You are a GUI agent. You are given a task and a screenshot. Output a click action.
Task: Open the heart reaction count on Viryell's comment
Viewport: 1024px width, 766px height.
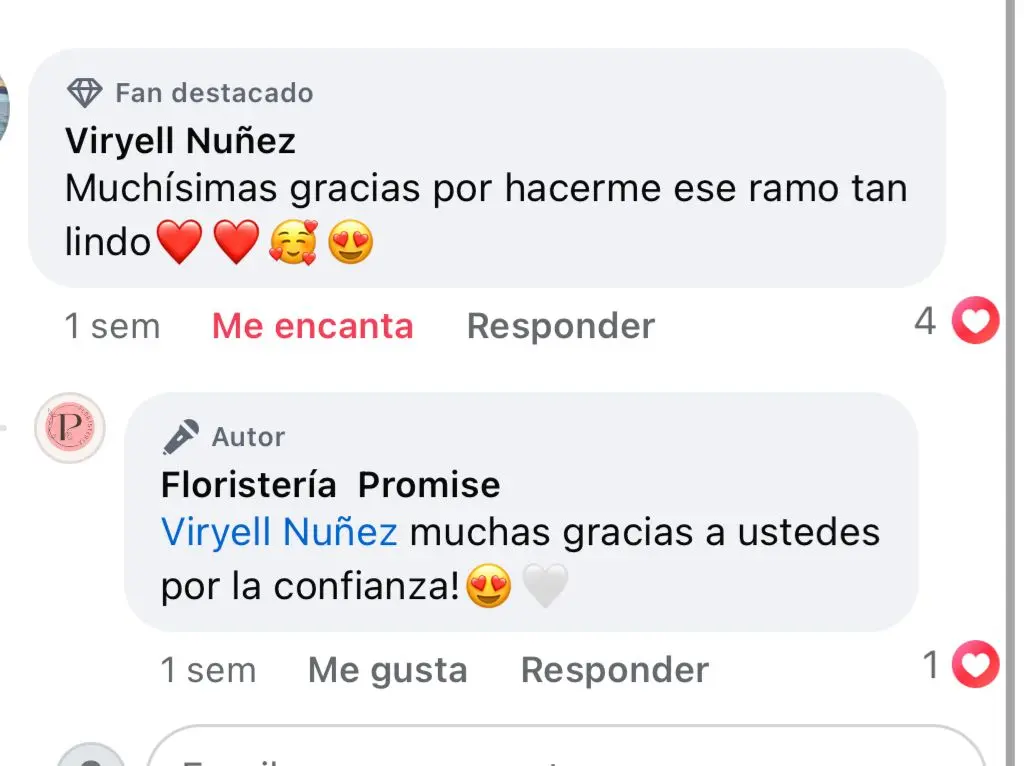pos(957,321)
